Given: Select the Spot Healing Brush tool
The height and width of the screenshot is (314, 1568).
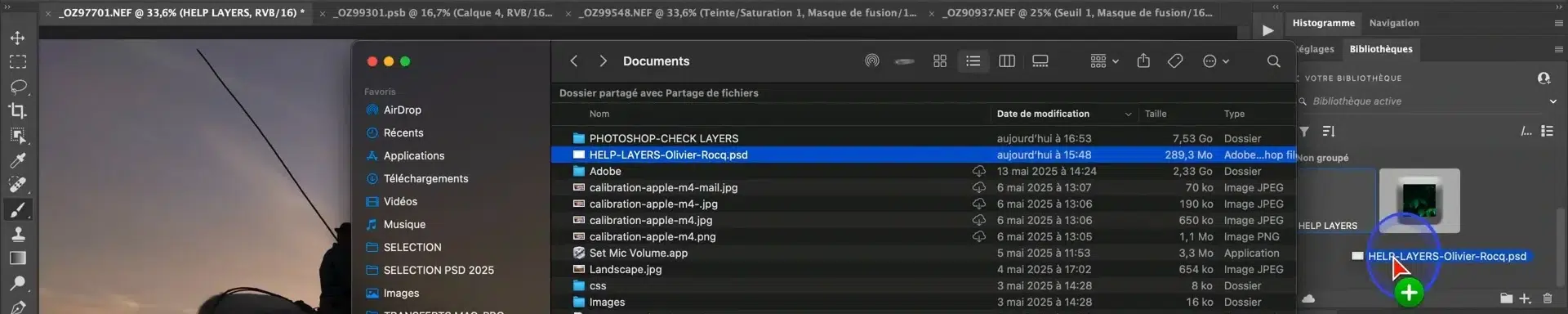Looking at the screenshot, I should point(17,185).
